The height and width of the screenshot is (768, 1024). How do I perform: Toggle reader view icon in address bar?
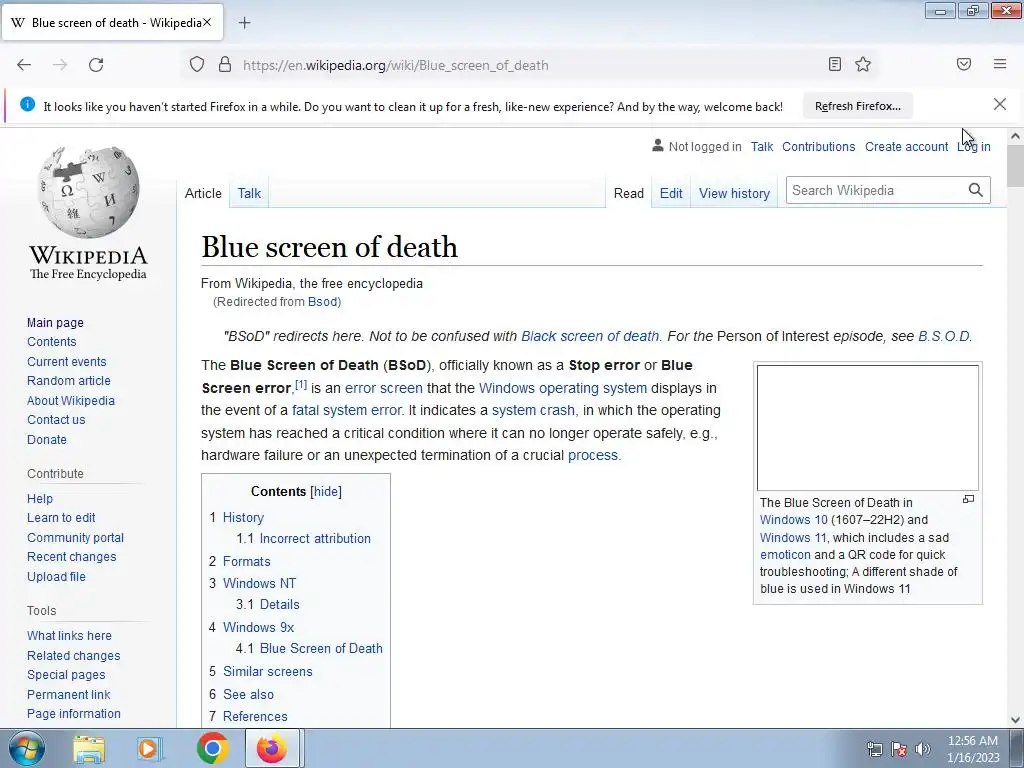[835, 64]
